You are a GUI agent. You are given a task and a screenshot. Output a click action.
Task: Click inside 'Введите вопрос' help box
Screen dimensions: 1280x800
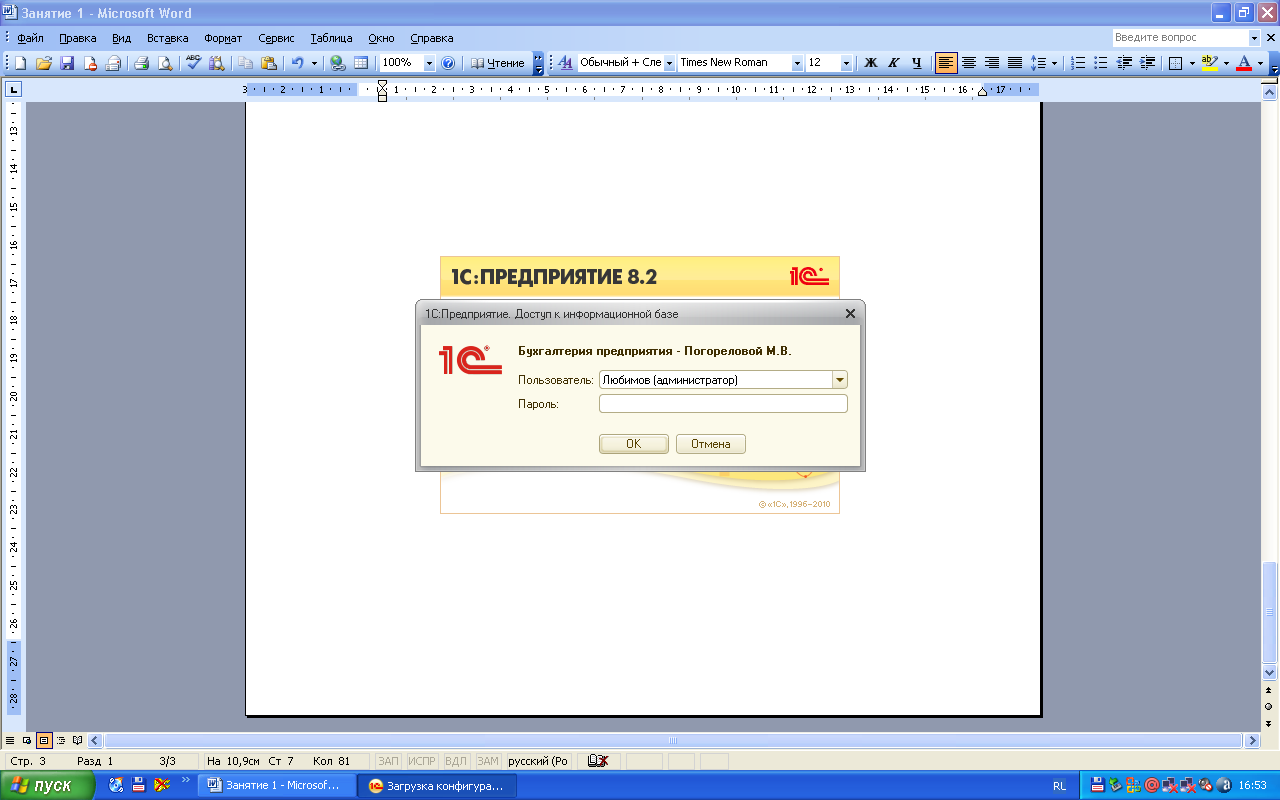coord(1180,38)
